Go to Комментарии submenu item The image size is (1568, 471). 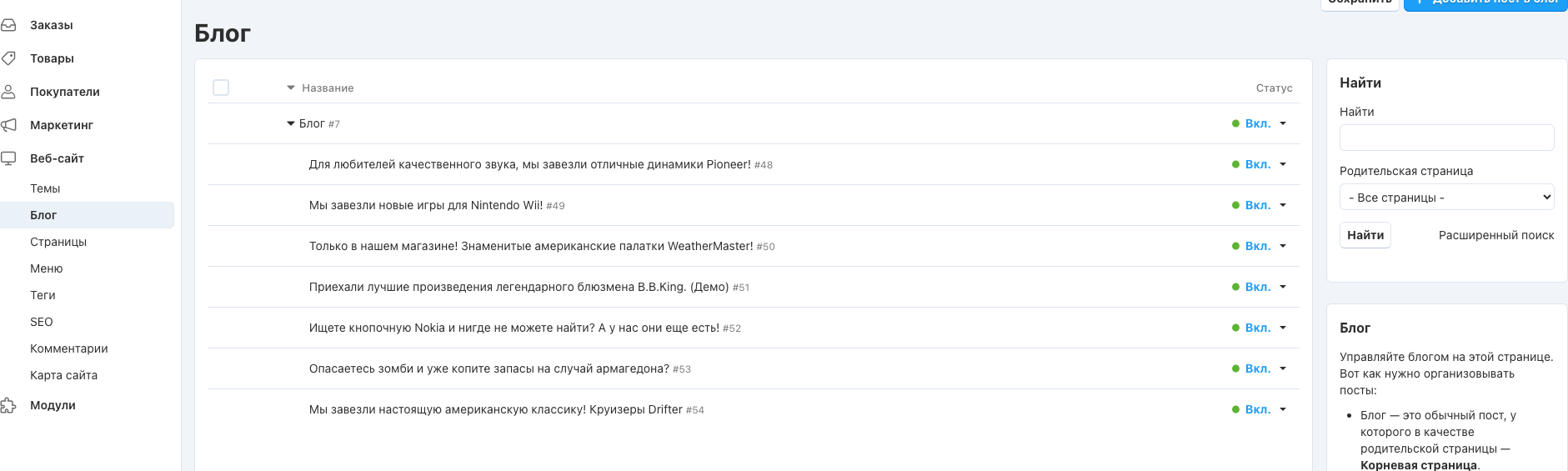point(69,348)
